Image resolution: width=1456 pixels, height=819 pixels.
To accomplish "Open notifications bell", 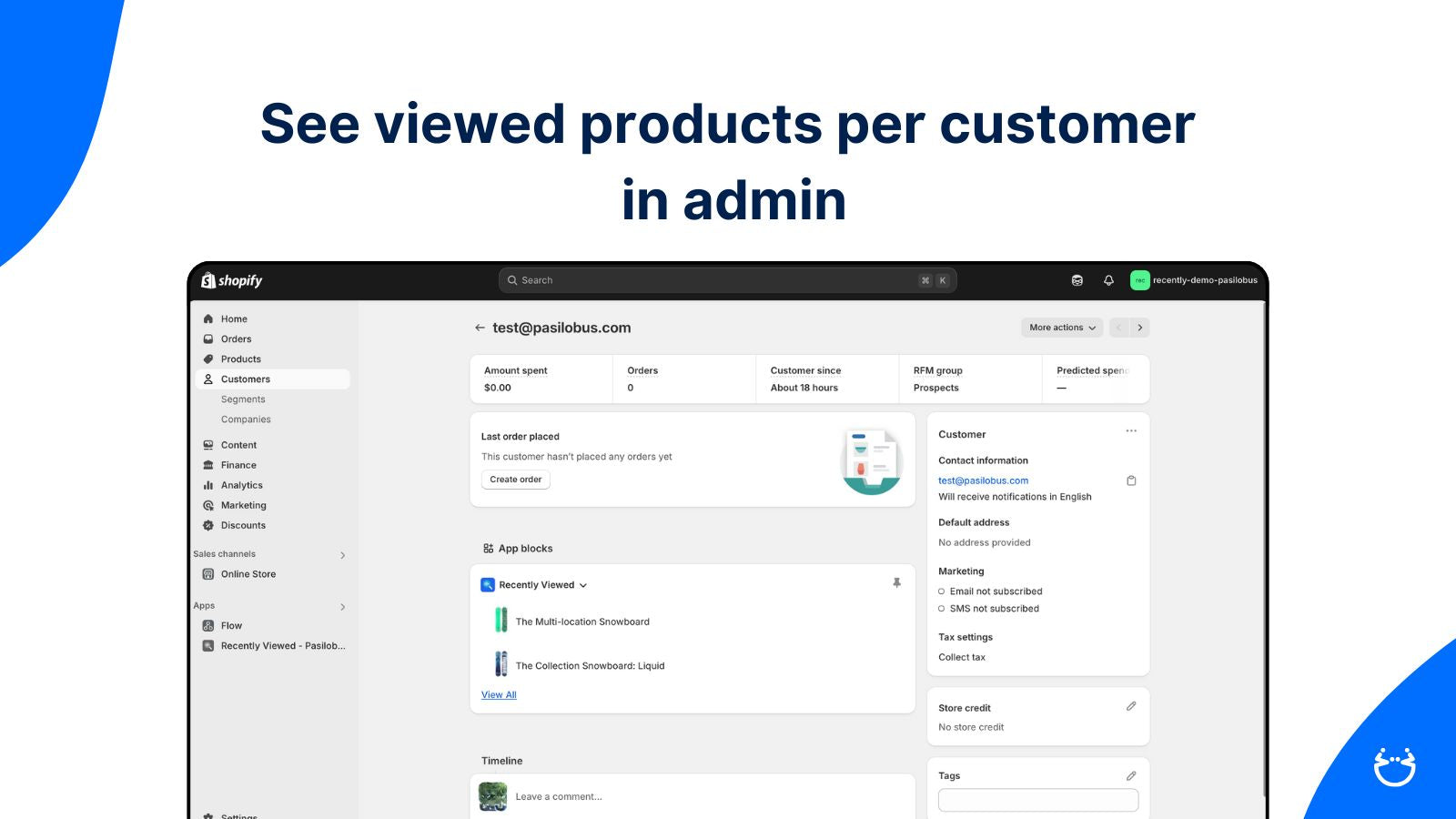I will [1108, 280].
